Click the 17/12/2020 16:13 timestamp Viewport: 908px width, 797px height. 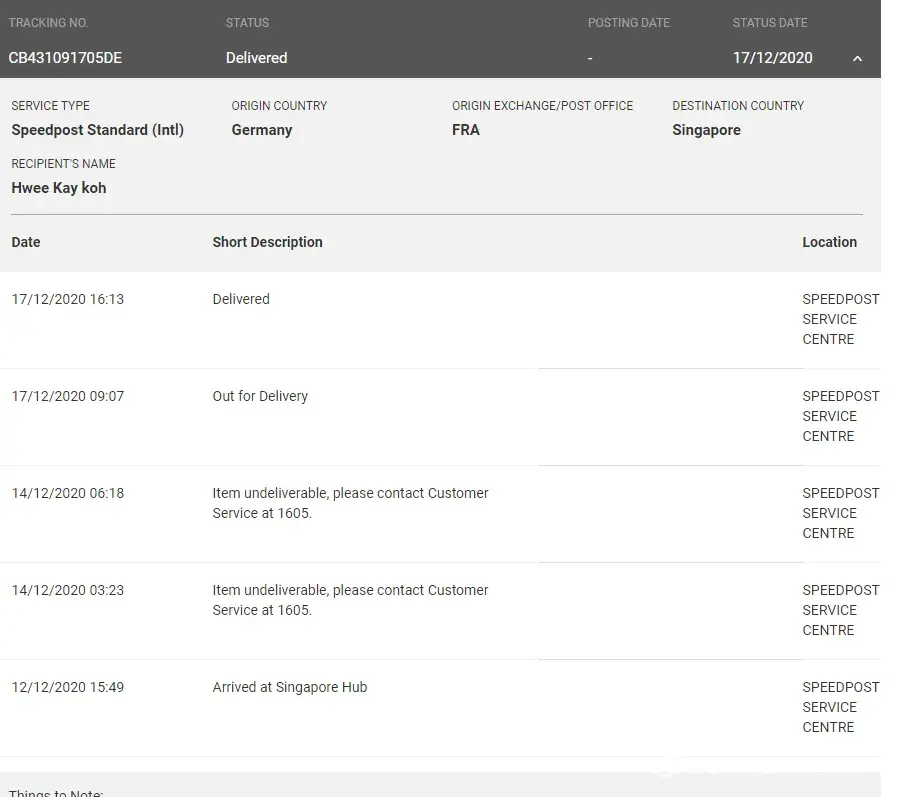pyautogui.click(x=67, y=299)
